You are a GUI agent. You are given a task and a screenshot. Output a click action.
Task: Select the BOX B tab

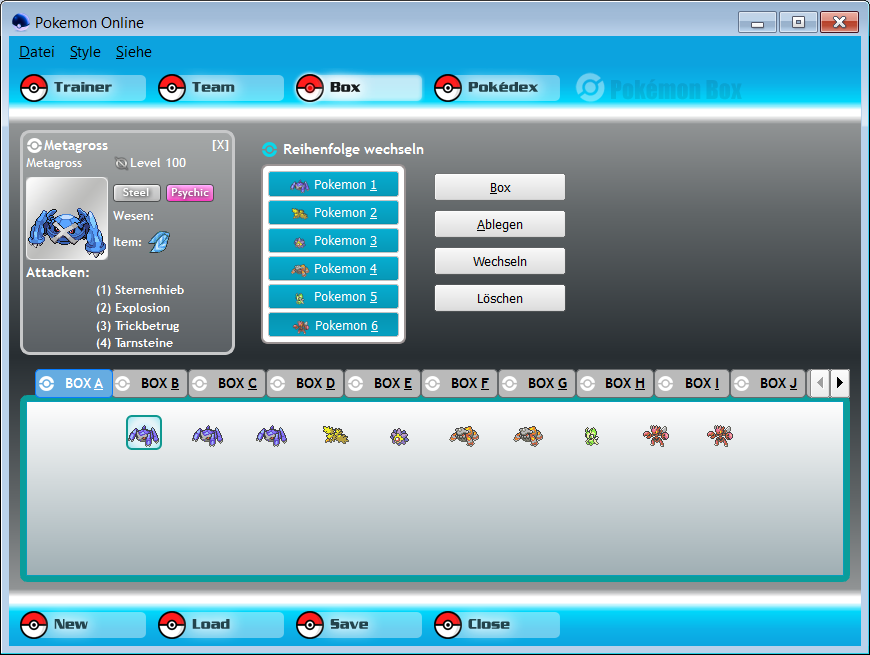click(x=150, y=383)
